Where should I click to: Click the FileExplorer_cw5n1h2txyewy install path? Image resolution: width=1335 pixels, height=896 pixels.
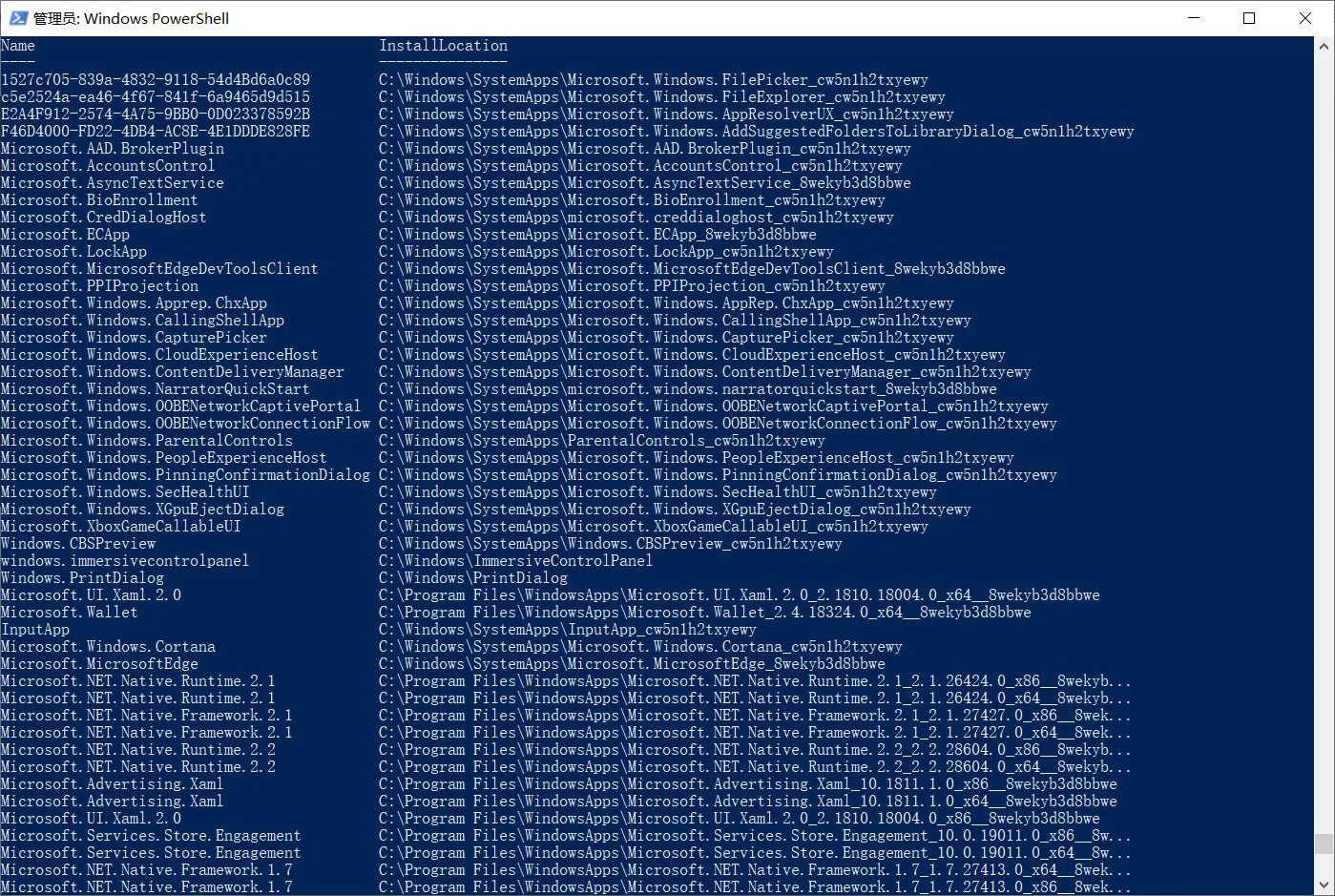662,97
